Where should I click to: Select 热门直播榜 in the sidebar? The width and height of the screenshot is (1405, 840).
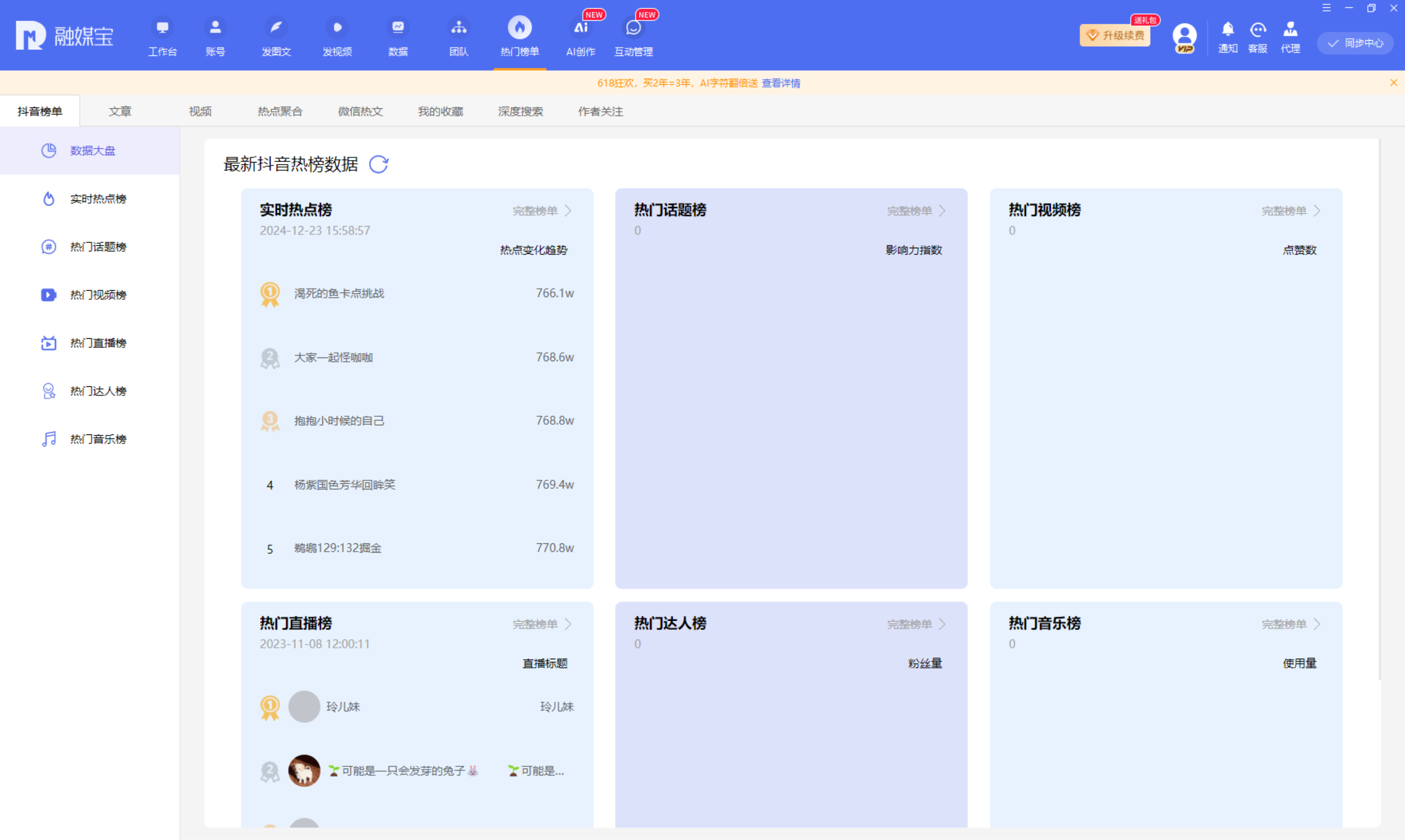pyautogui.click(x=89, y=343)
